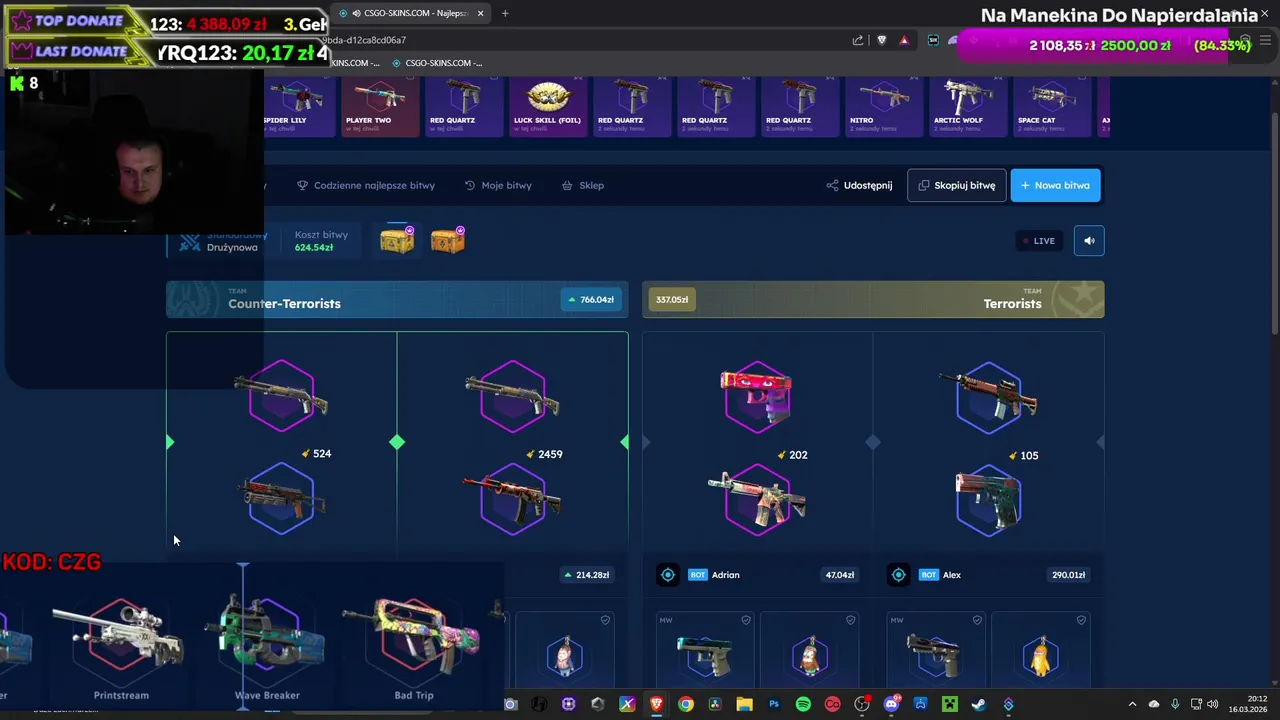The width and height of the screenshot is (1280, 720).
Task: Open Discord in taskbar
Action: click(891, 704)
